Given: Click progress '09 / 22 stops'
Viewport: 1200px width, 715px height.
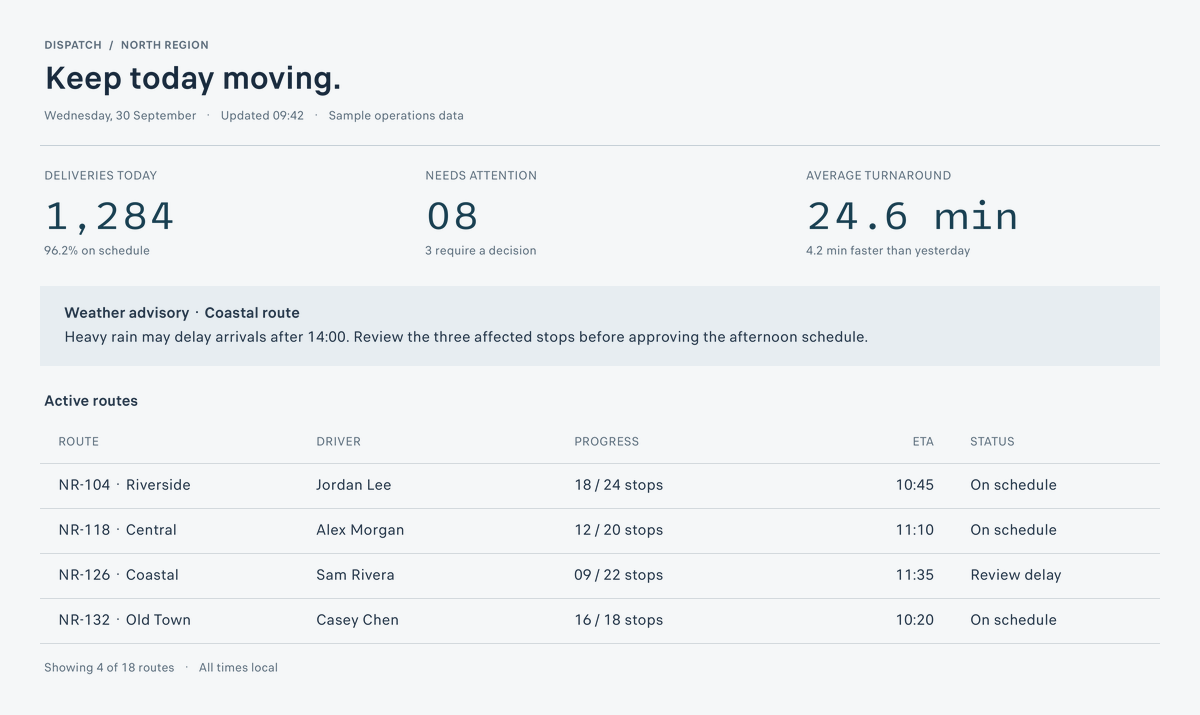Looking at the screenshot, I should [618, 575].
